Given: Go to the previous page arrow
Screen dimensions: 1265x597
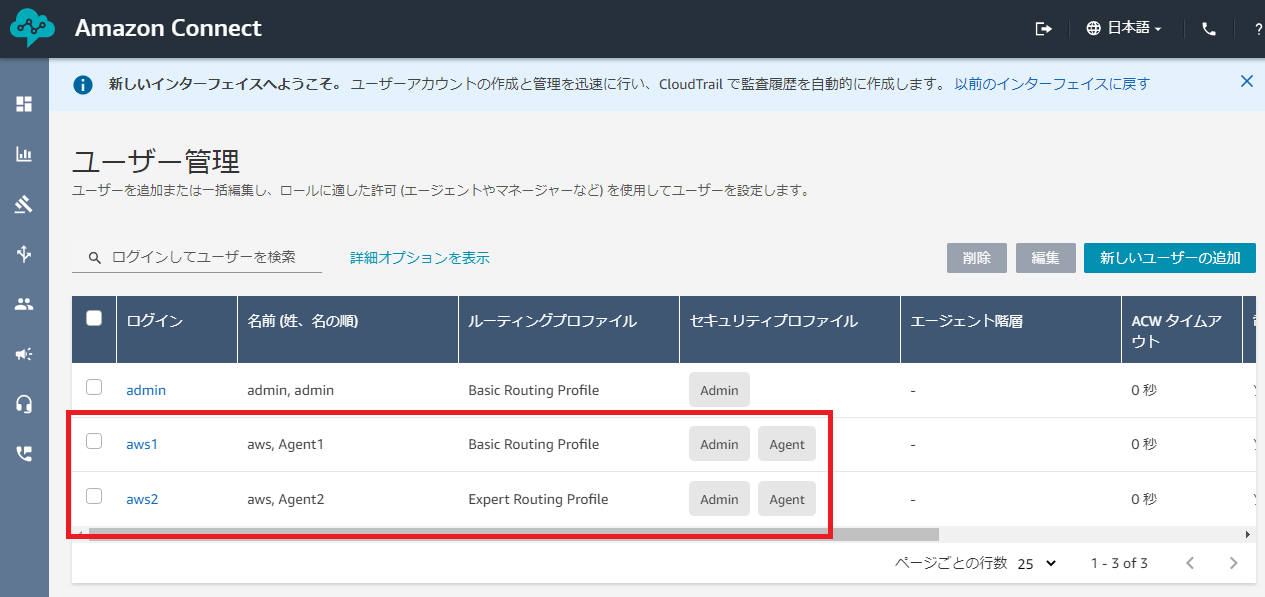Looking at the screenshot, I should (x=1190, y=563).
